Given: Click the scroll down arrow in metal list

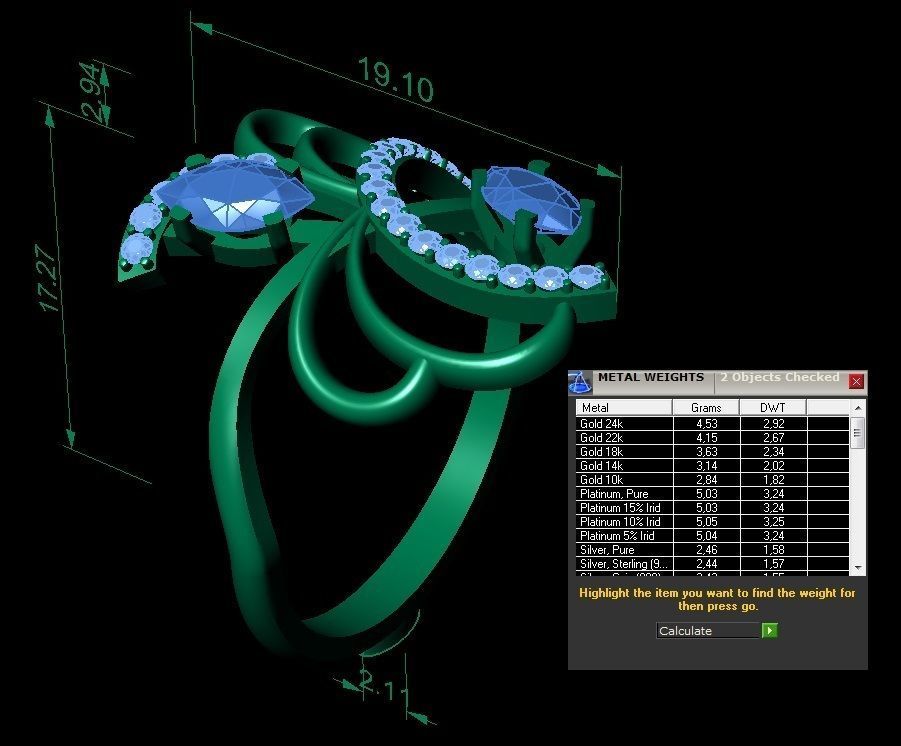Looking at the screenshot, I should pos(858,568).
